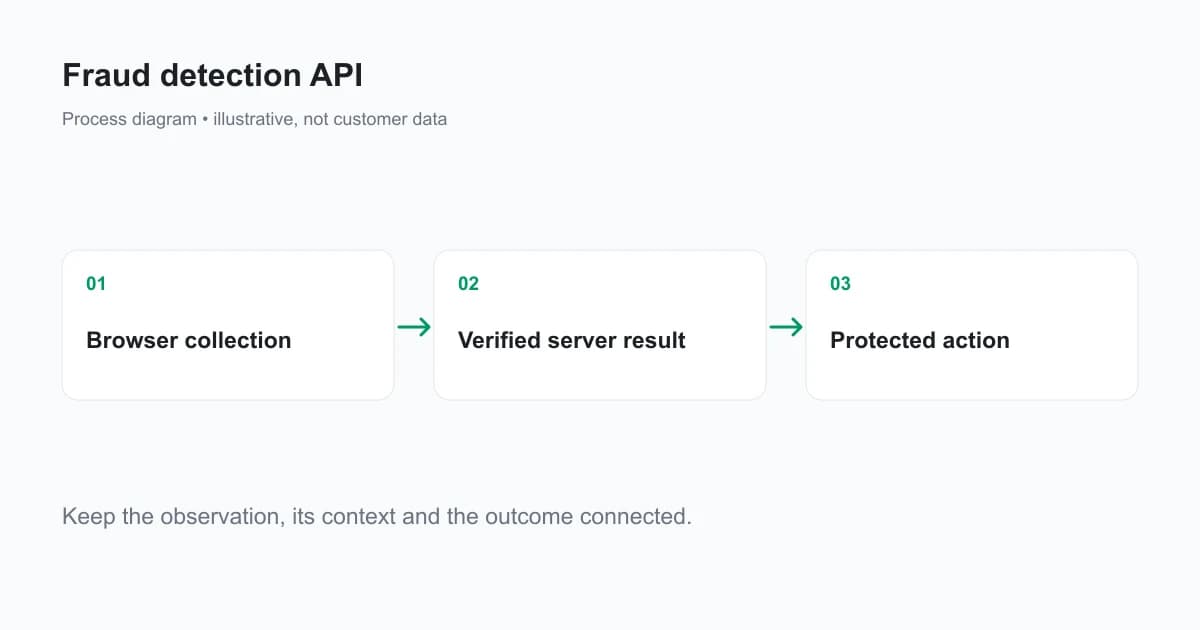Click the 'Keep the observation' footer sentence
The image size is (1200, 630).
coord(377,517)
